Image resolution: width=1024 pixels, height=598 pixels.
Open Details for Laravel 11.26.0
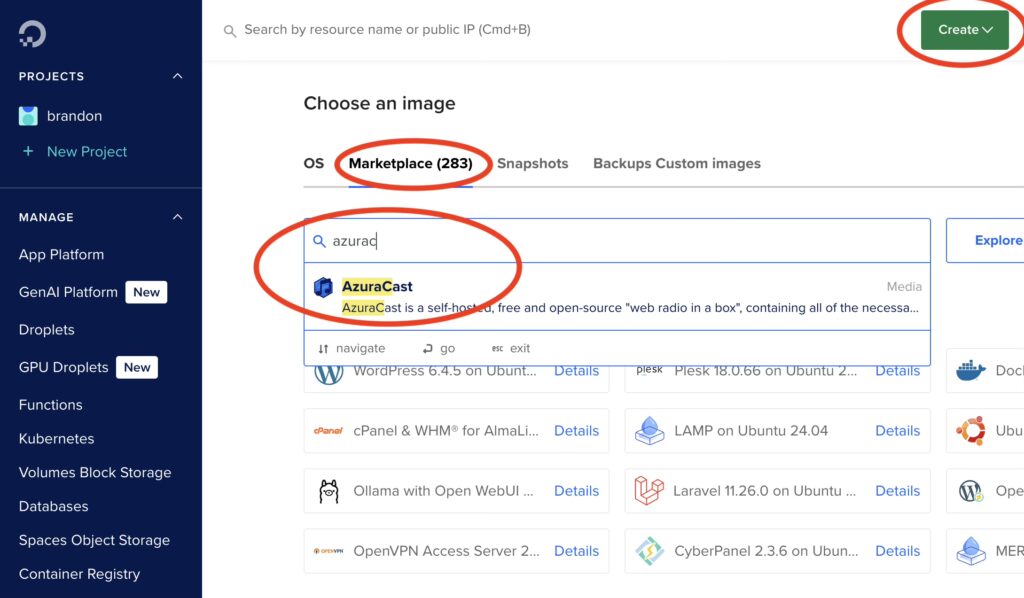pyautogui.click(x=897, y=491)
